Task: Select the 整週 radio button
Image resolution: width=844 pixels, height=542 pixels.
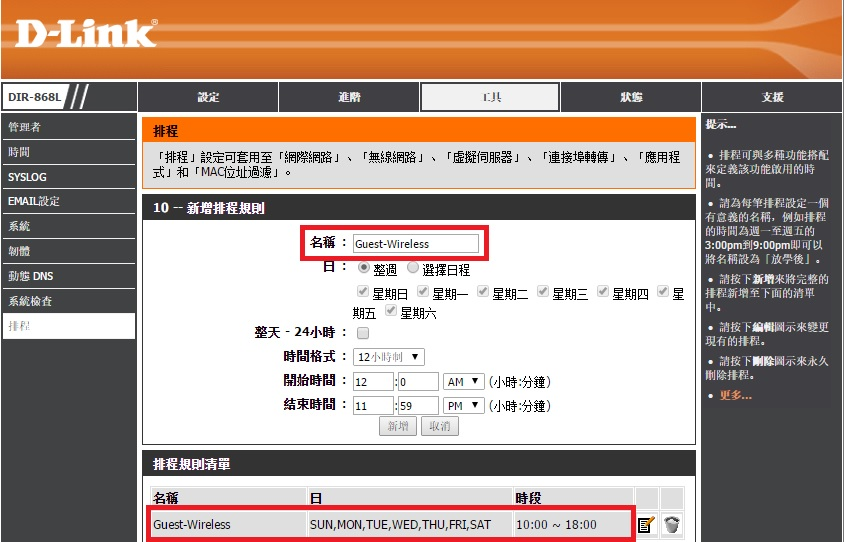Action: 364,268
